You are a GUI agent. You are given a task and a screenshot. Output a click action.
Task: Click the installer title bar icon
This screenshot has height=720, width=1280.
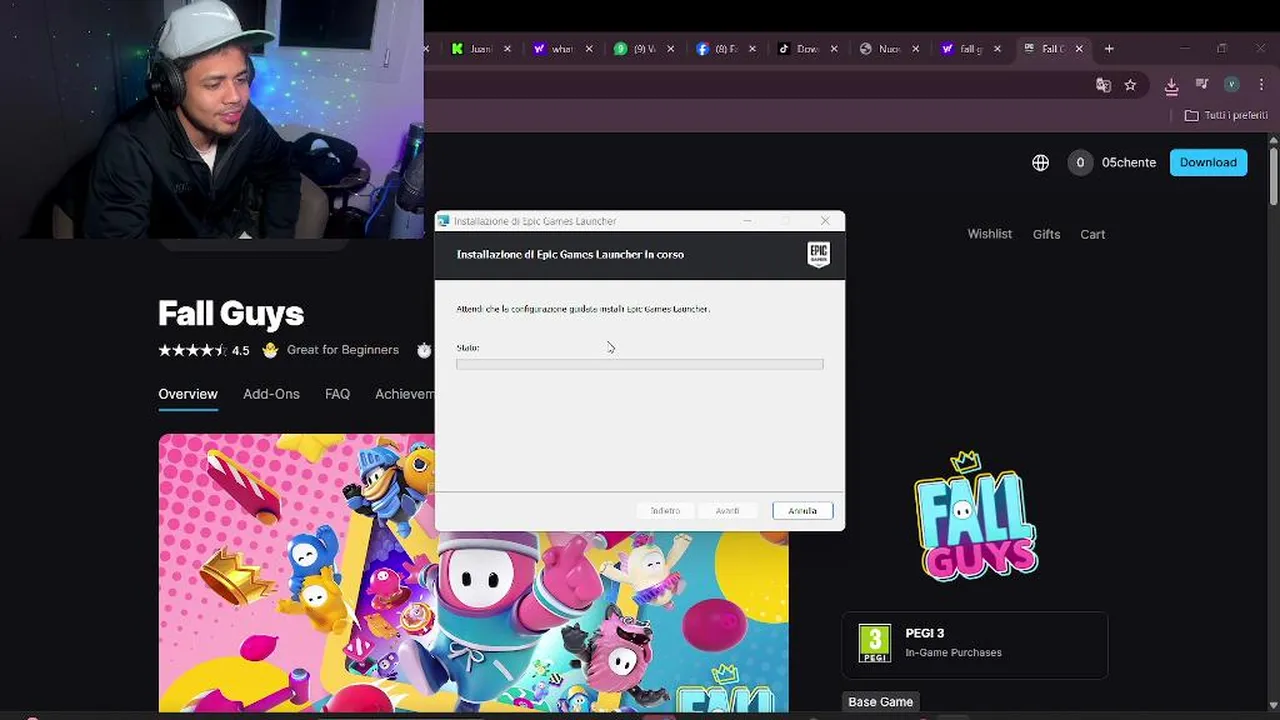coord(443,221)
